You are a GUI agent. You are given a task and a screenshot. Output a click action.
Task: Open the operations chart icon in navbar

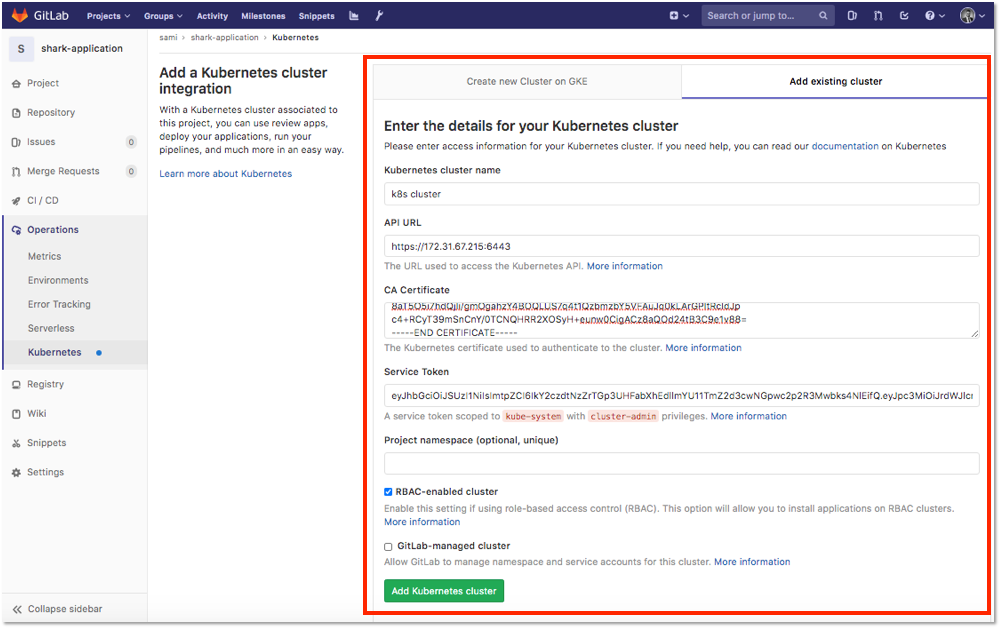[354, 16]
